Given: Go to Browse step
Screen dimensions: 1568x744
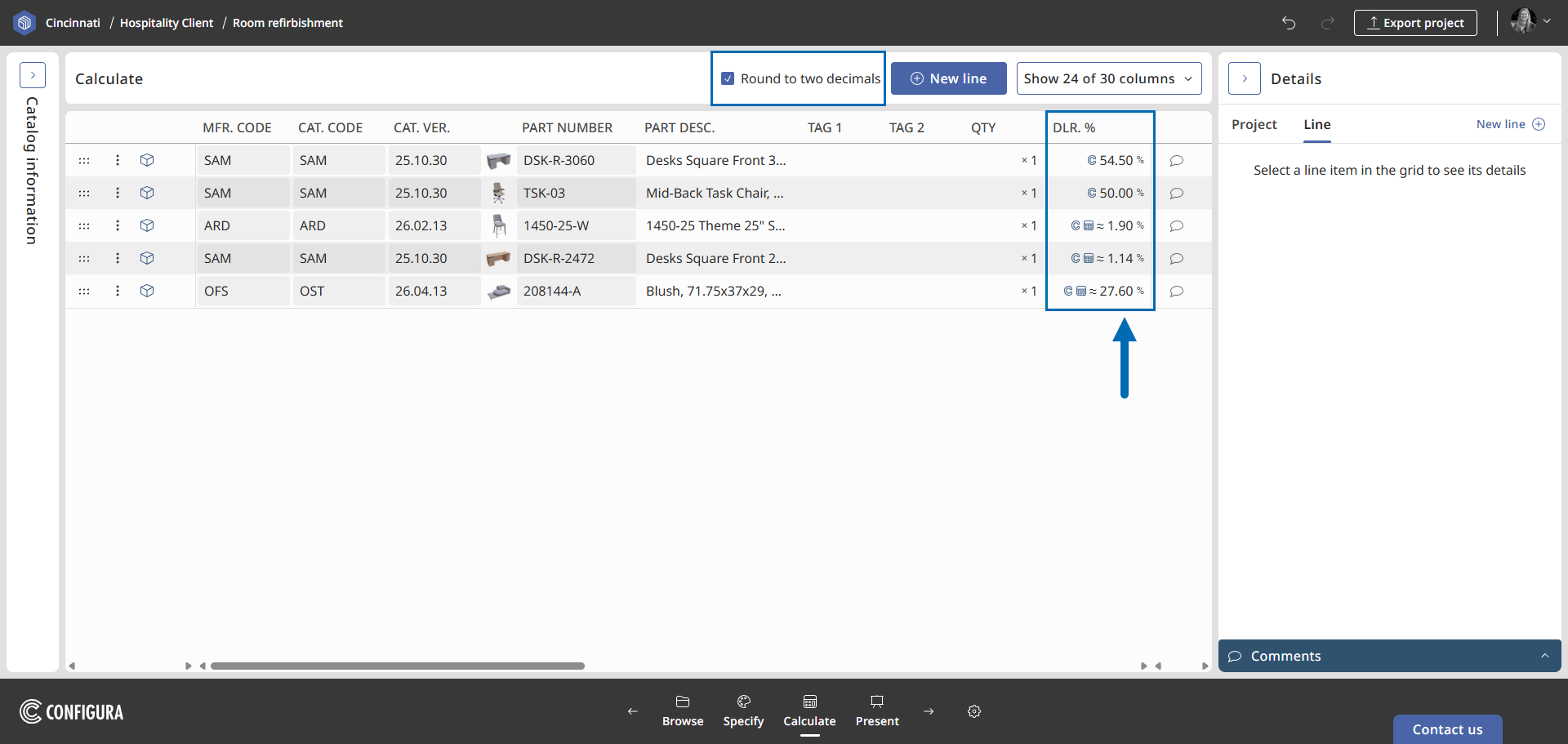Looking at the screenshot, I should [x=683, y=711].
